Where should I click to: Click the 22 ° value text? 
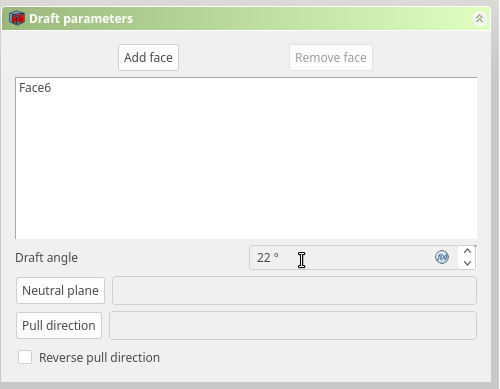coord(268,257)
